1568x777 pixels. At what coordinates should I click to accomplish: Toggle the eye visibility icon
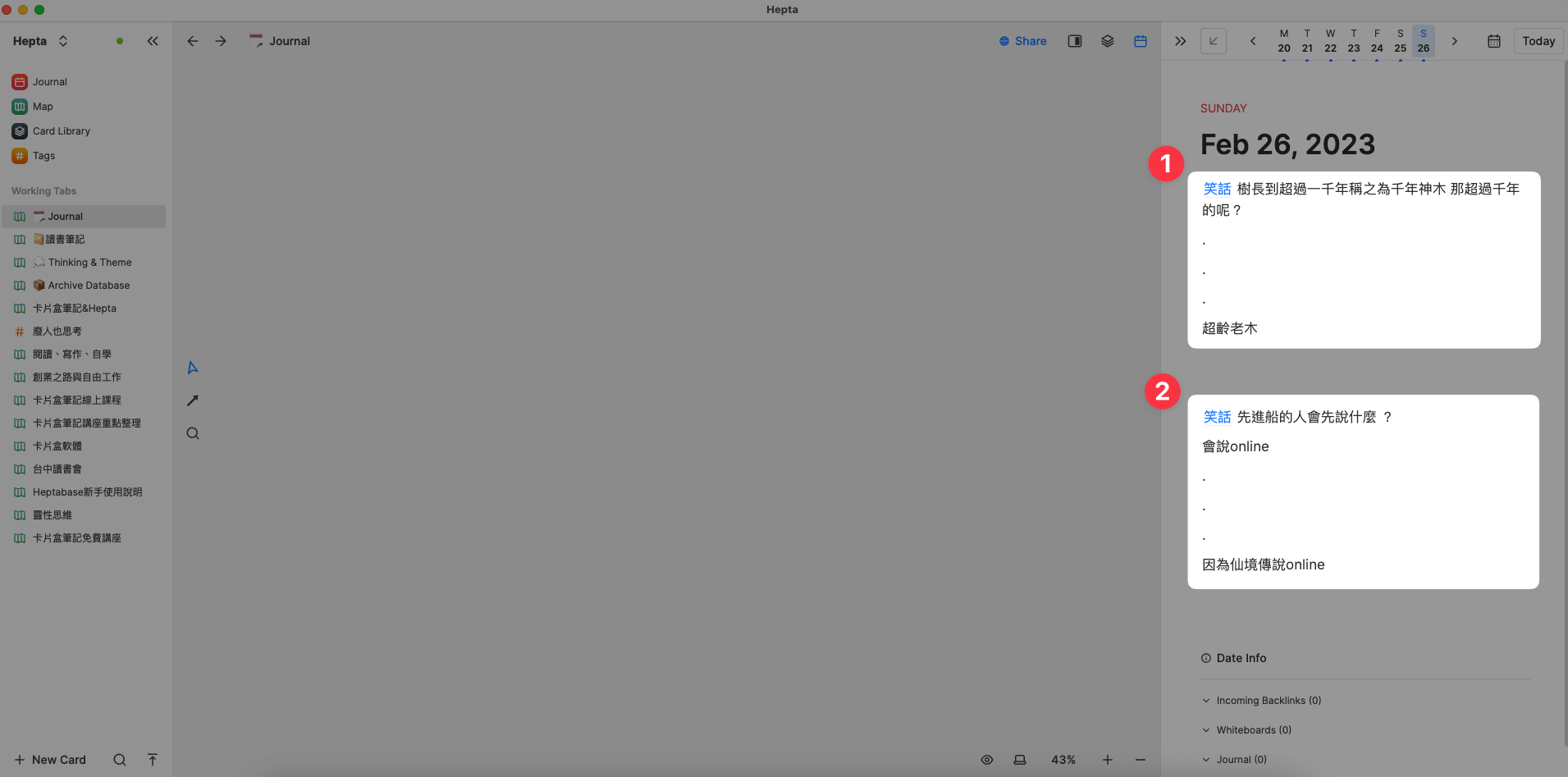point(986,760)
